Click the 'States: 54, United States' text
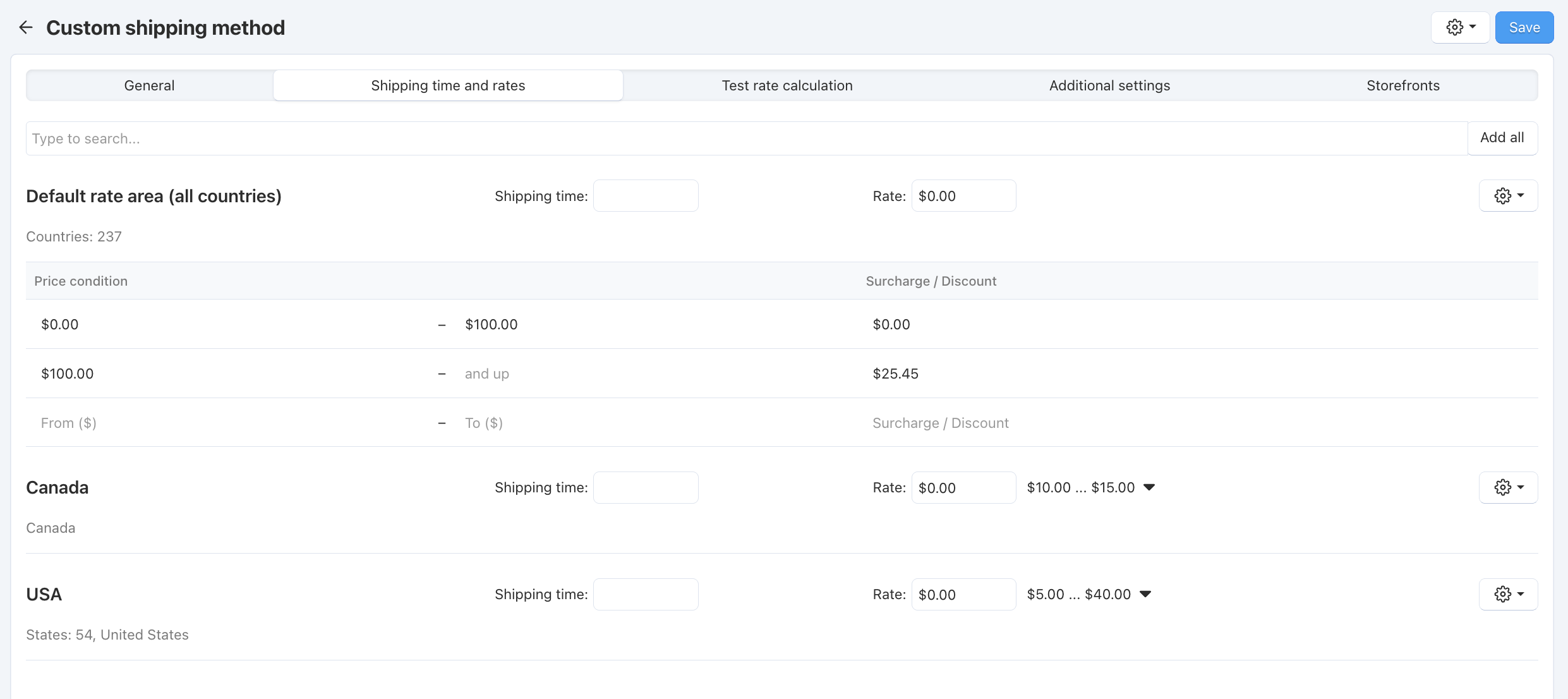 (x=107, y=635)
